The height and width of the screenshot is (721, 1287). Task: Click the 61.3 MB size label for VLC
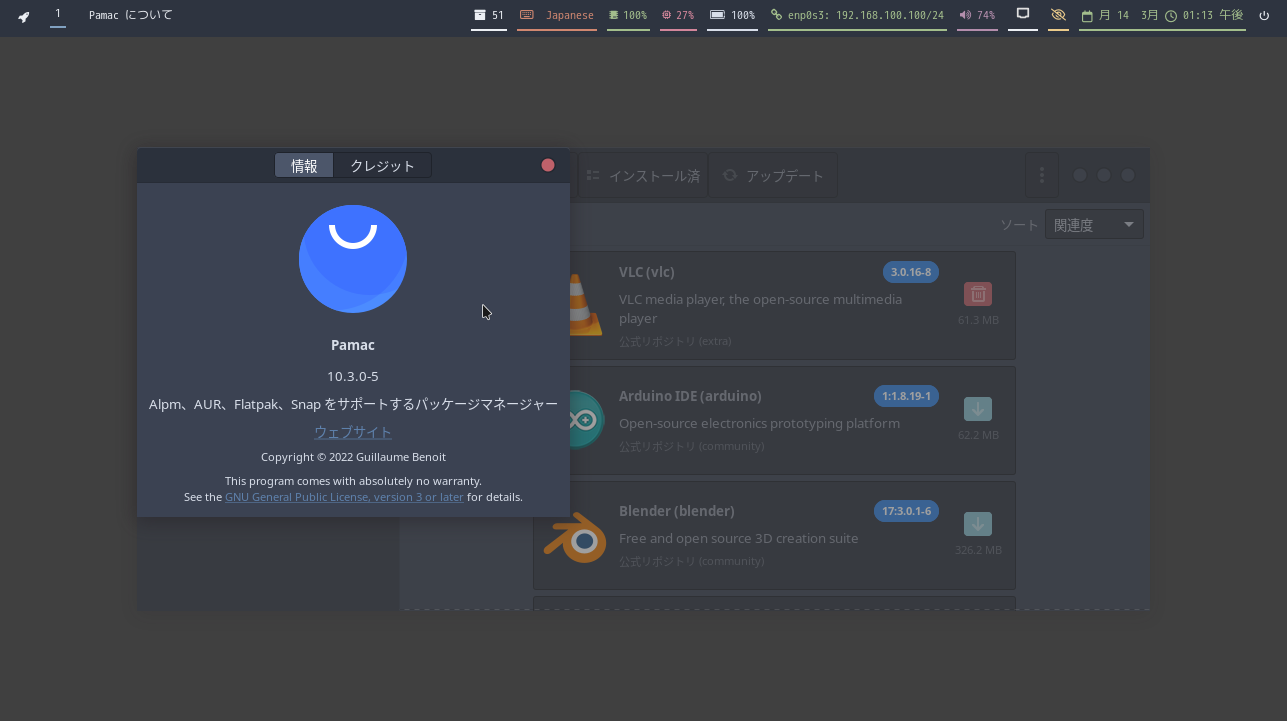pyautogui.click(x=978, y=320)
